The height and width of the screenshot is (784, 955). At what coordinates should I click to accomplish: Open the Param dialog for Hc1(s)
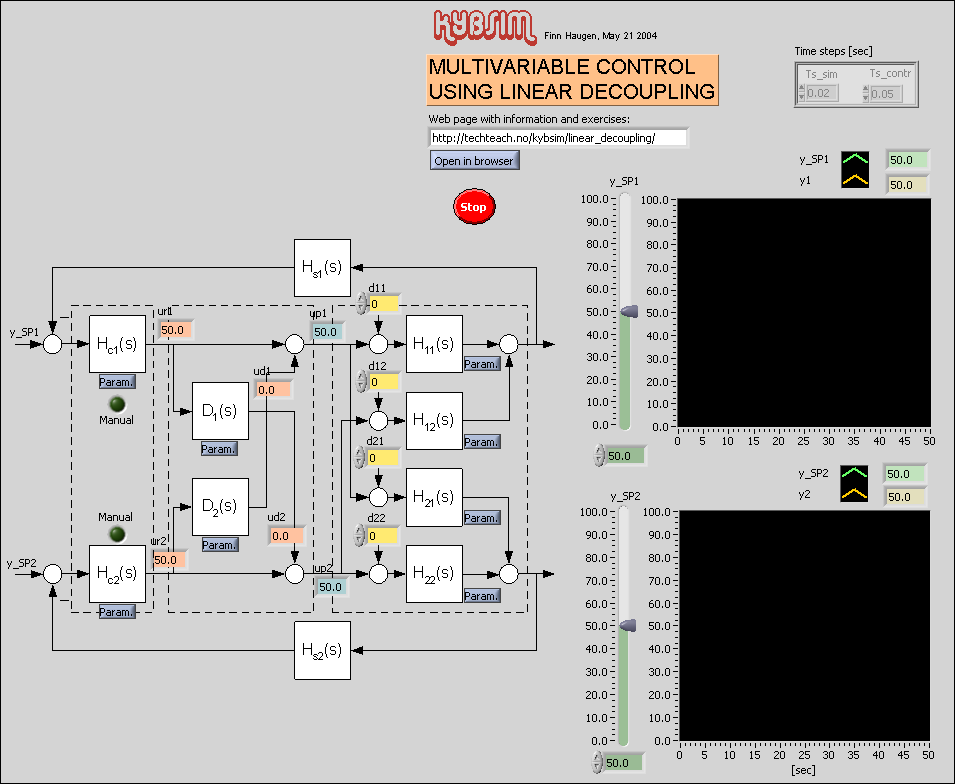[116, 382]
